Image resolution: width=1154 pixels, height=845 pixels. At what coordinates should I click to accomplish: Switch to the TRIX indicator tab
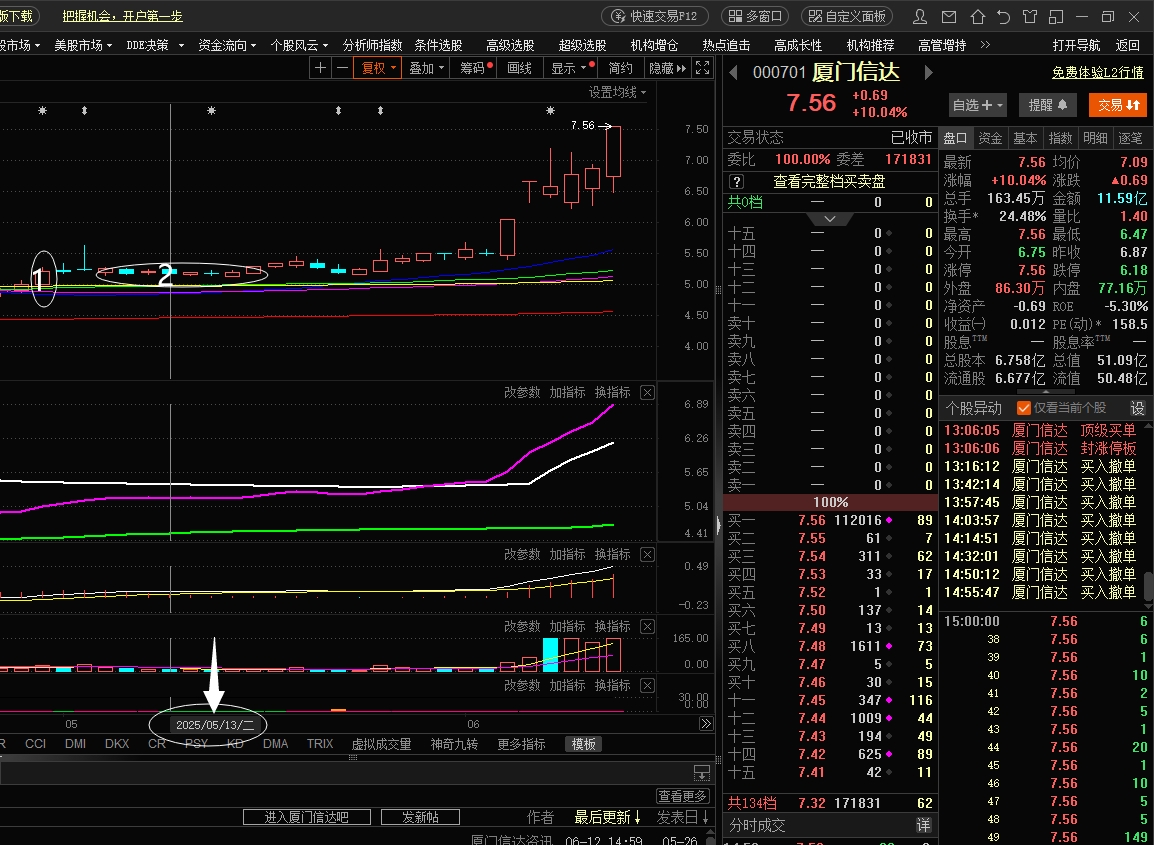click(x=320, y=744)
